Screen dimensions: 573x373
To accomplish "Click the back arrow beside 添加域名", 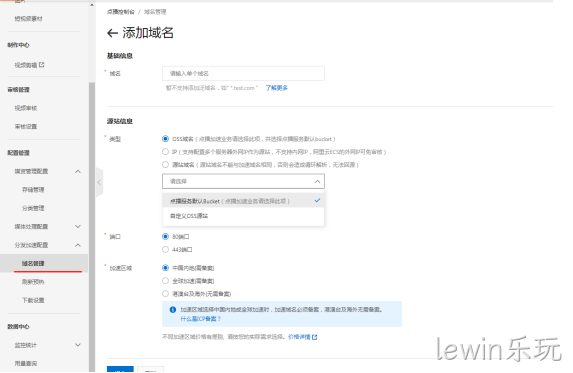I will tap(112, 33).
